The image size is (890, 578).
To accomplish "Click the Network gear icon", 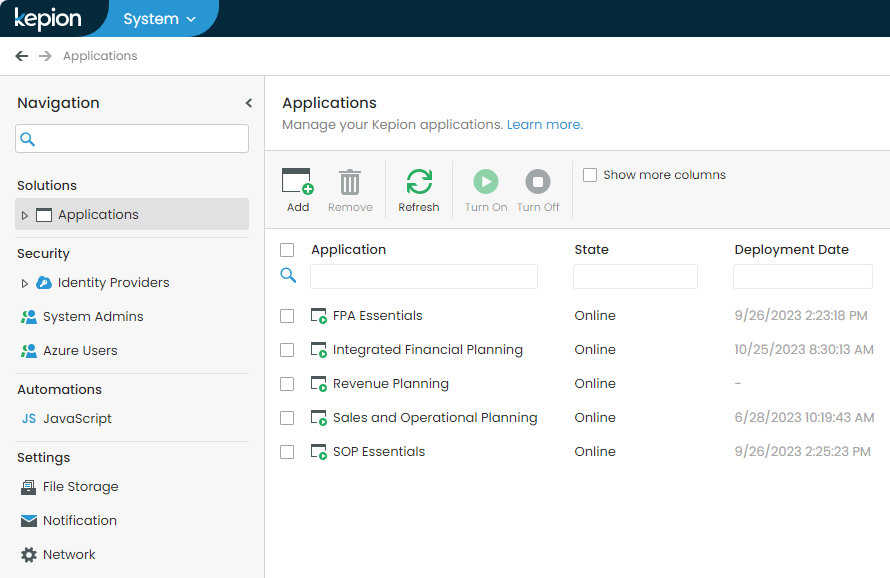I will (29, 555).
